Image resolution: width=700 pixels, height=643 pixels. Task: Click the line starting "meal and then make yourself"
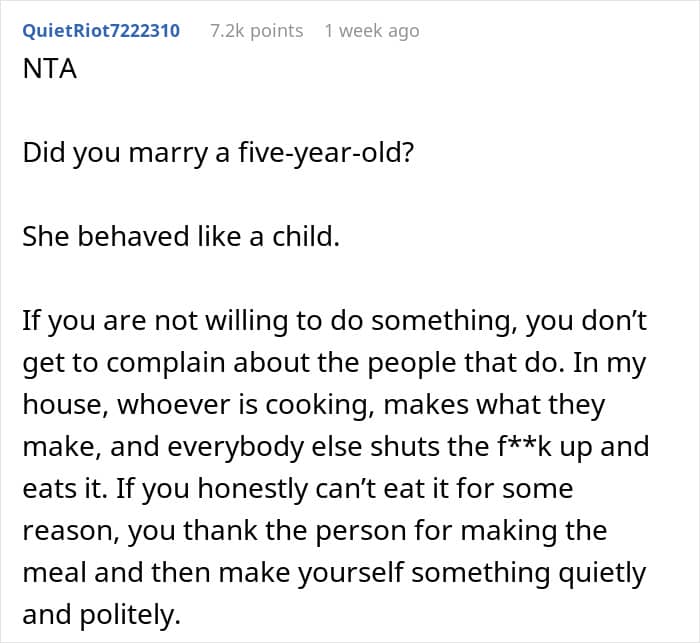pyautogui.click(x=334, y=573)
